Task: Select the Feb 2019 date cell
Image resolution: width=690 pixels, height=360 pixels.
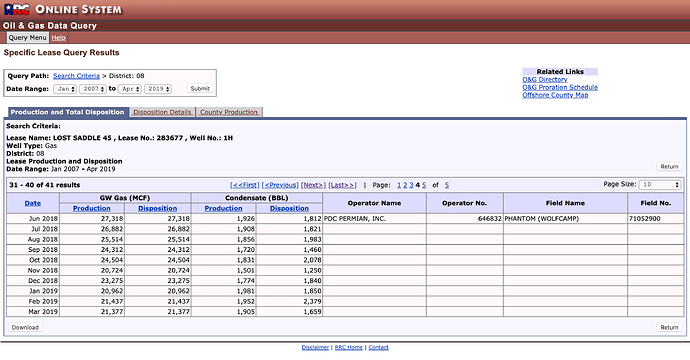Action: (33, 301)
